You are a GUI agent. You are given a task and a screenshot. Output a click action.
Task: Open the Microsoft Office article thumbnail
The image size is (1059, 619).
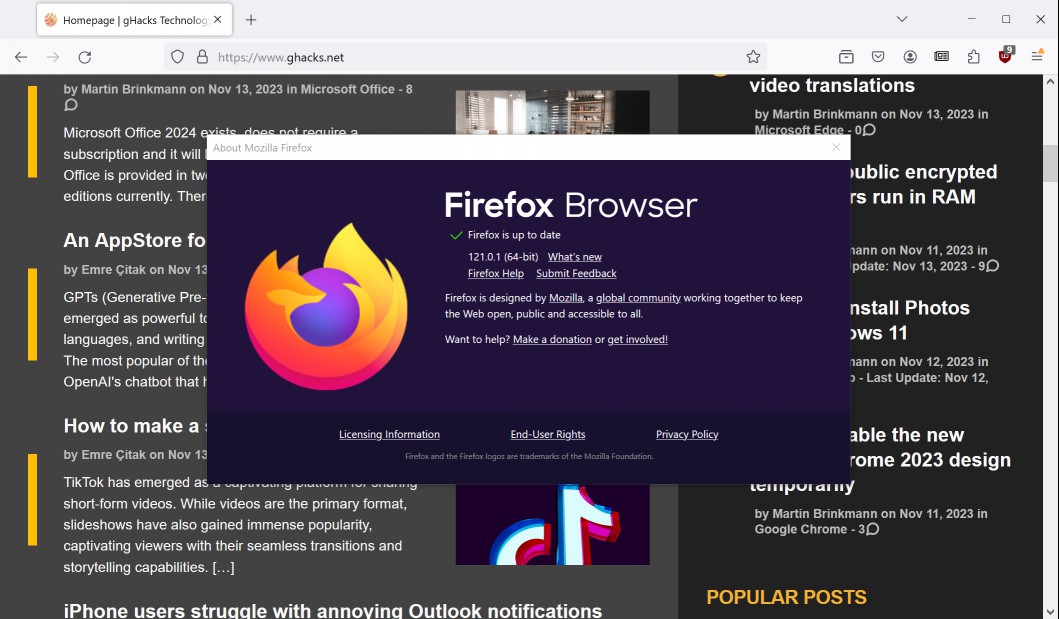tap(552, 112)
